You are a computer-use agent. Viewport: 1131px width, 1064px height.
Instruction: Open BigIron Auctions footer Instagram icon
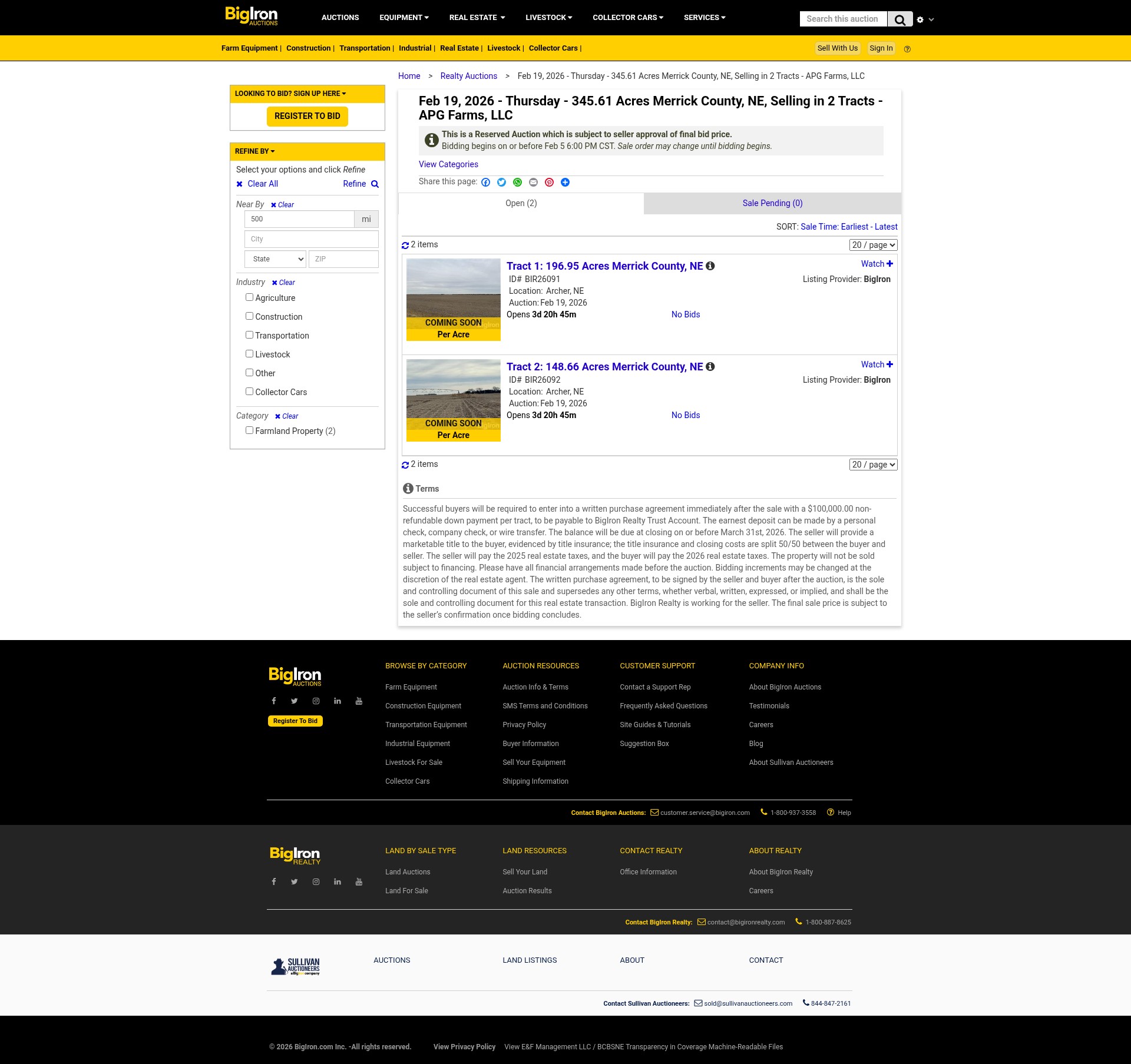tap(316, 701)
